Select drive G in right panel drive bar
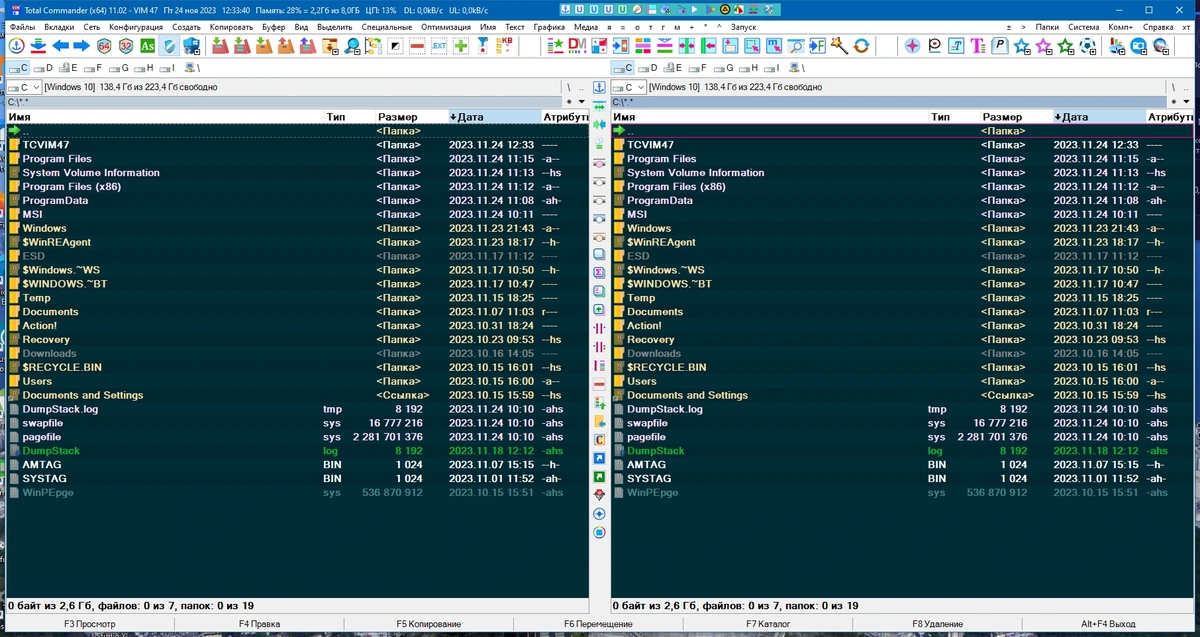 pos(723,68)
